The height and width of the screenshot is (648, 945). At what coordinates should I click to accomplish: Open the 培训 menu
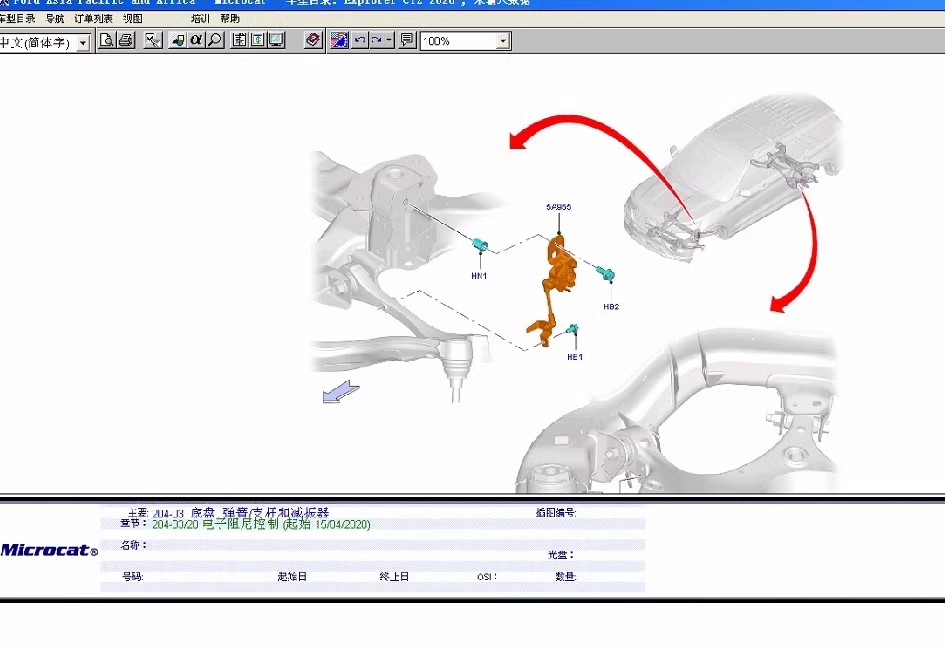tap(200, 19)
